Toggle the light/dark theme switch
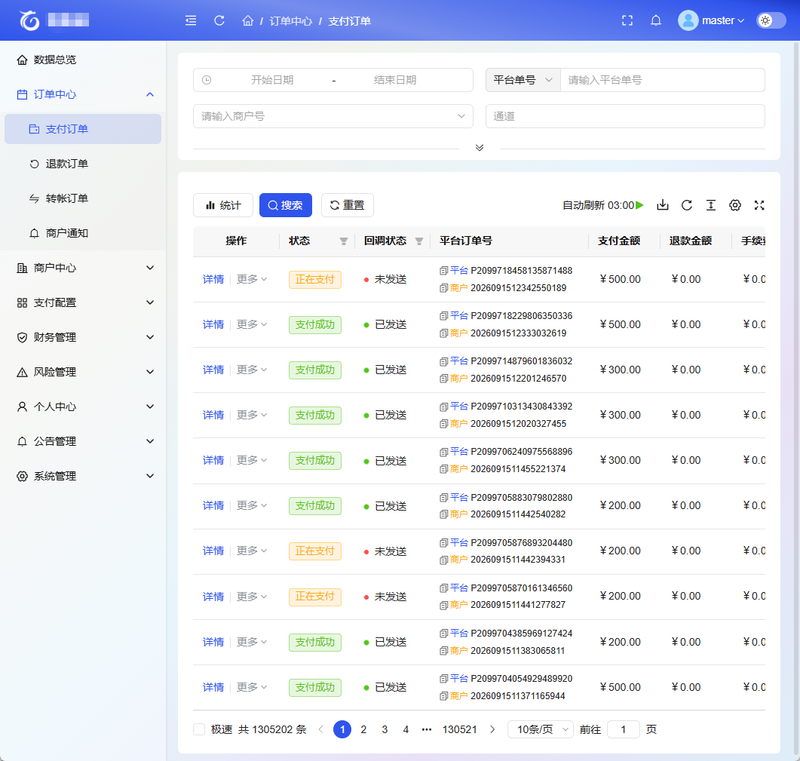This screenshot has width=800, height=761. click(x=771, y=20)
